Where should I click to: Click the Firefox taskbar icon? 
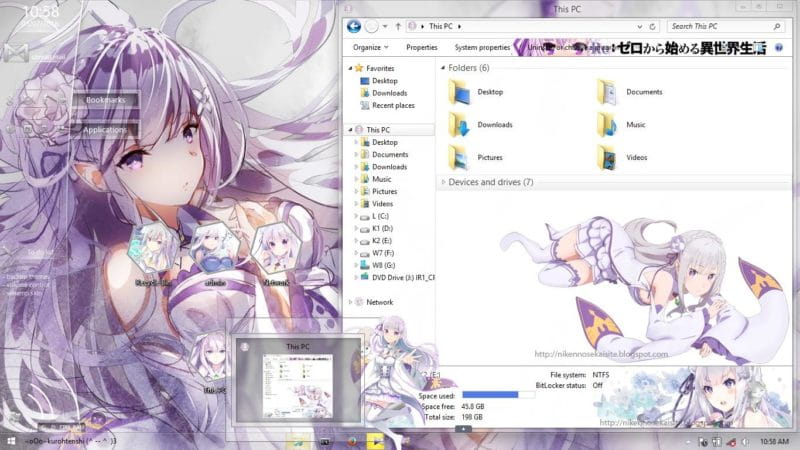[x=353, y=441]
